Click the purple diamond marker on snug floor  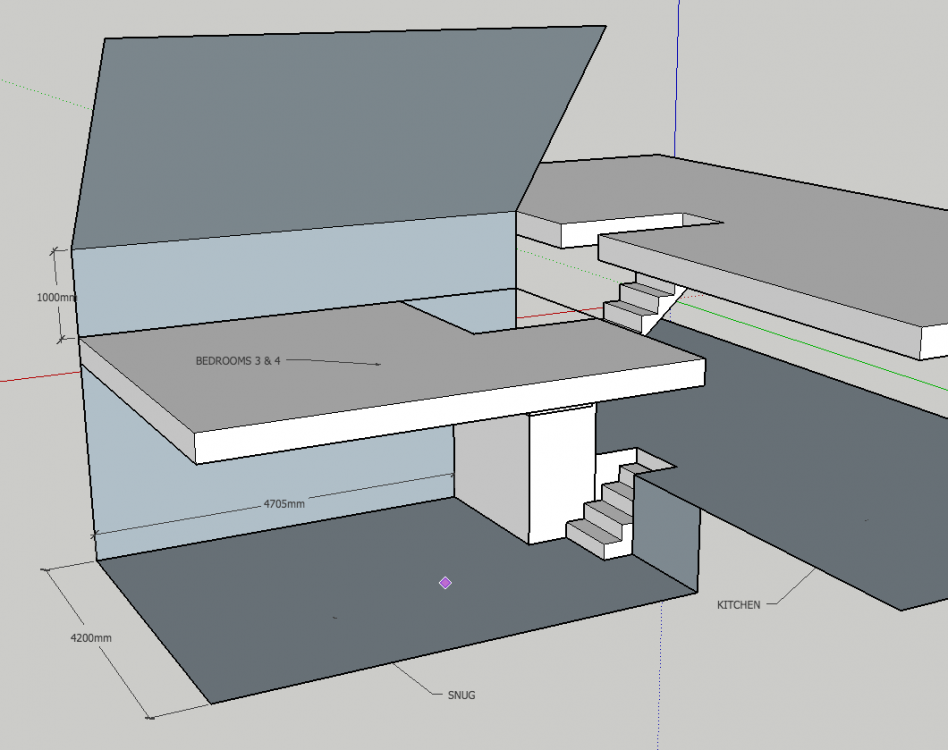pyautogui.click(x=445, y=583)
